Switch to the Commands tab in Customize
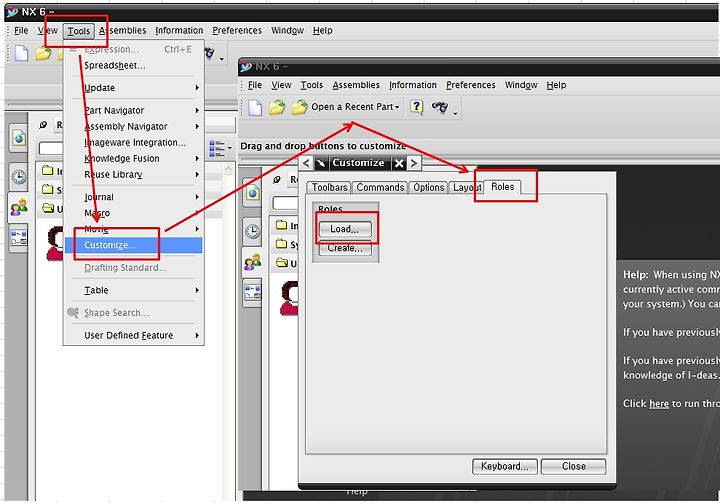This screenshot has height=503, width=720. click(380, 187)
